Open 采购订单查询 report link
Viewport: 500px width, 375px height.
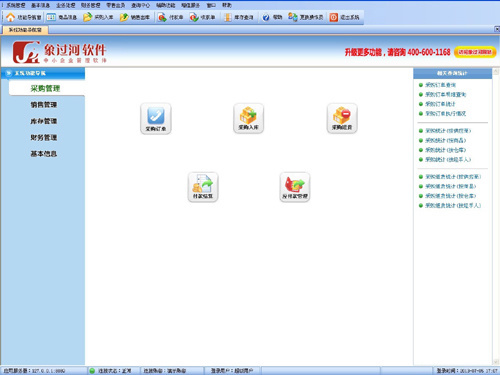coord(441,85)
